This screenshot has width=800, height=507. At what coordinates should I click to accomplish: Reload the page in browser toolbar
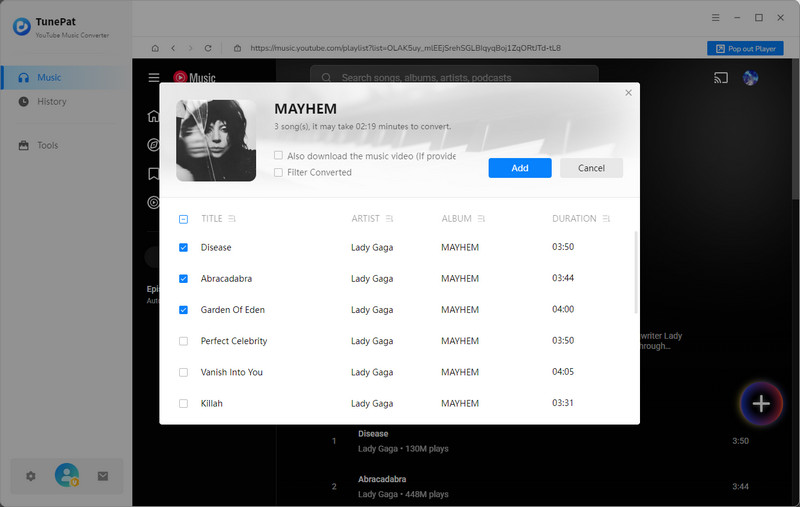pyautogui.click(x=208, y=48)
